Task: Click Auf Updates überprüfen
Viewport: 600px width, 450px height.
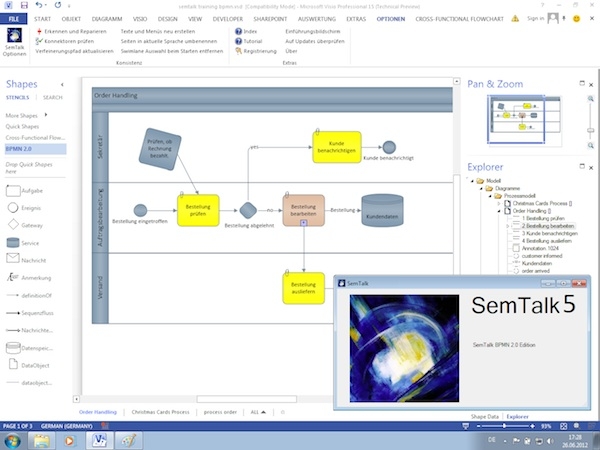Action: 315,41
